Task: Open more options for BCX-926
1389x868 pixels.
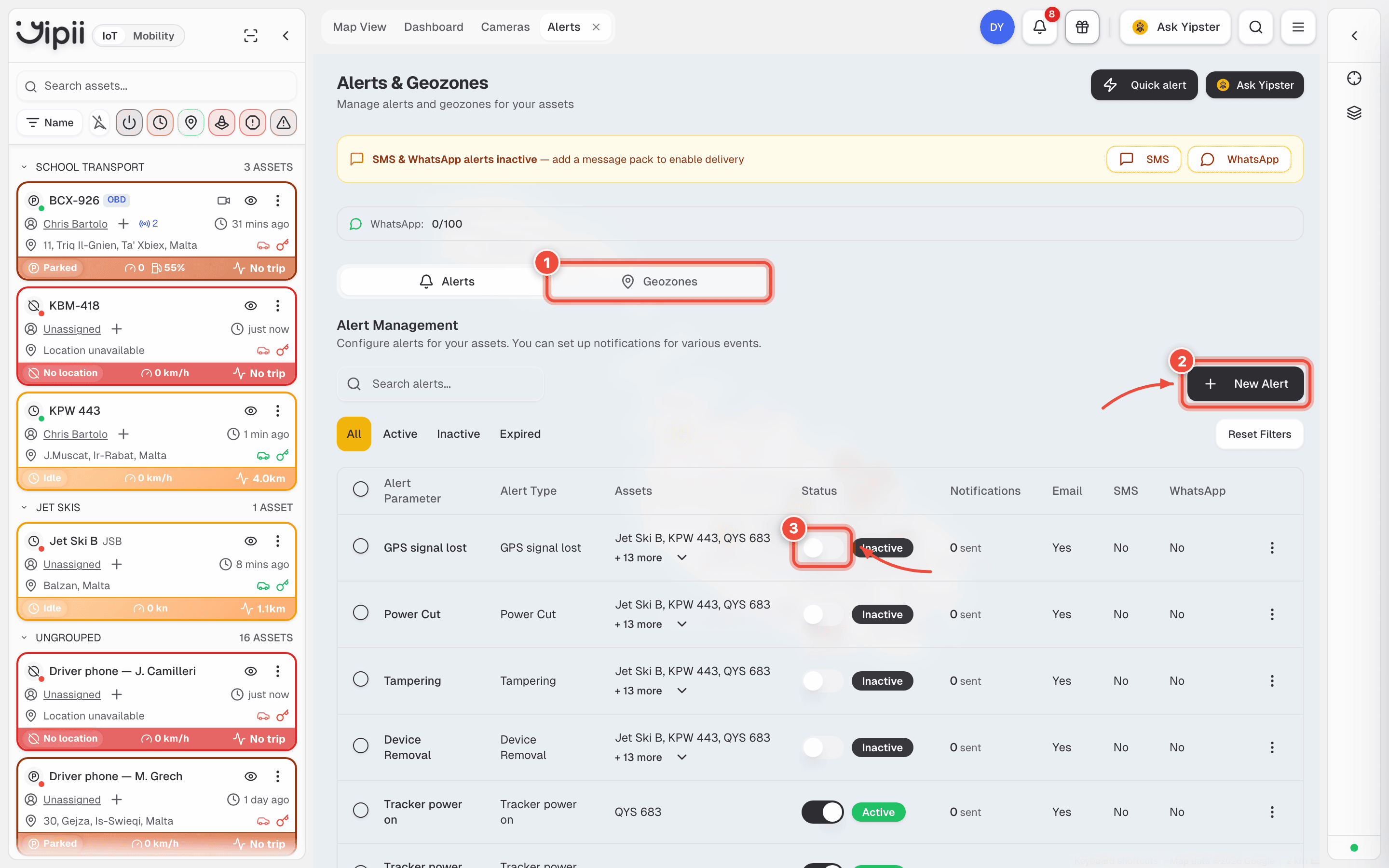Action: pyautogui.click(x=278, y=200)
